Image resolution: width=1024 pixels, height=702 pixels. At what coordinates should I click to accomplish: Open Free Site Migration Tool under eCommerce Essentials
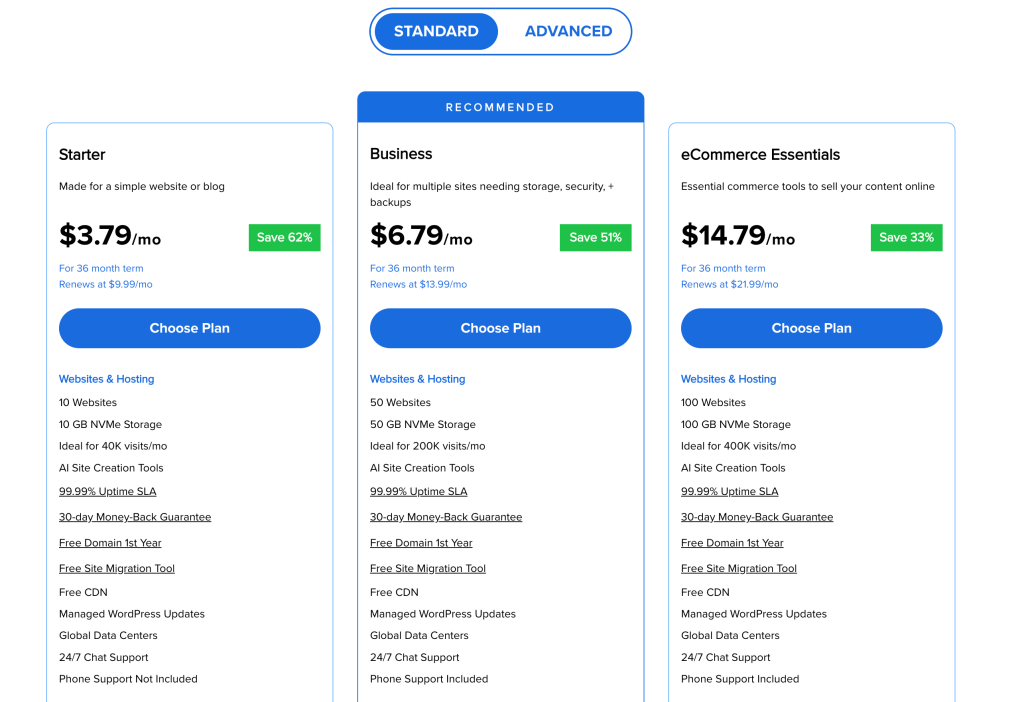738,568
